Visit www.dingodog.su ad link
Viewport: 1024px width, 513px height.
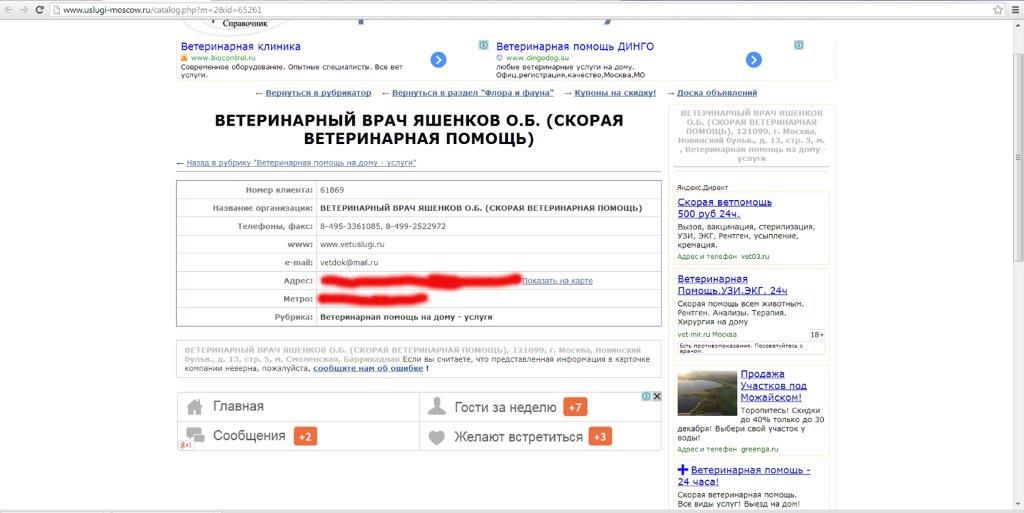coord(537,58)
